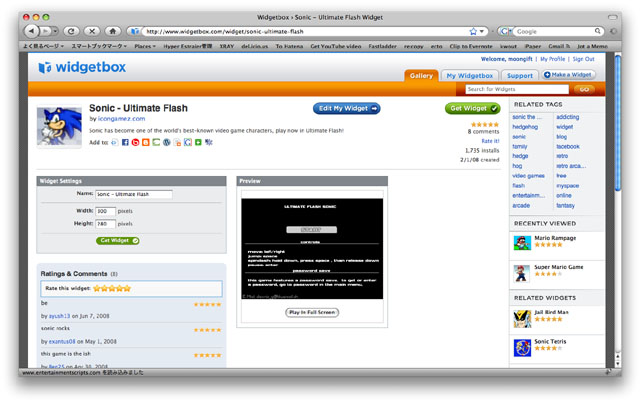Click the Edit My Widget button

(x=347, y=108)
